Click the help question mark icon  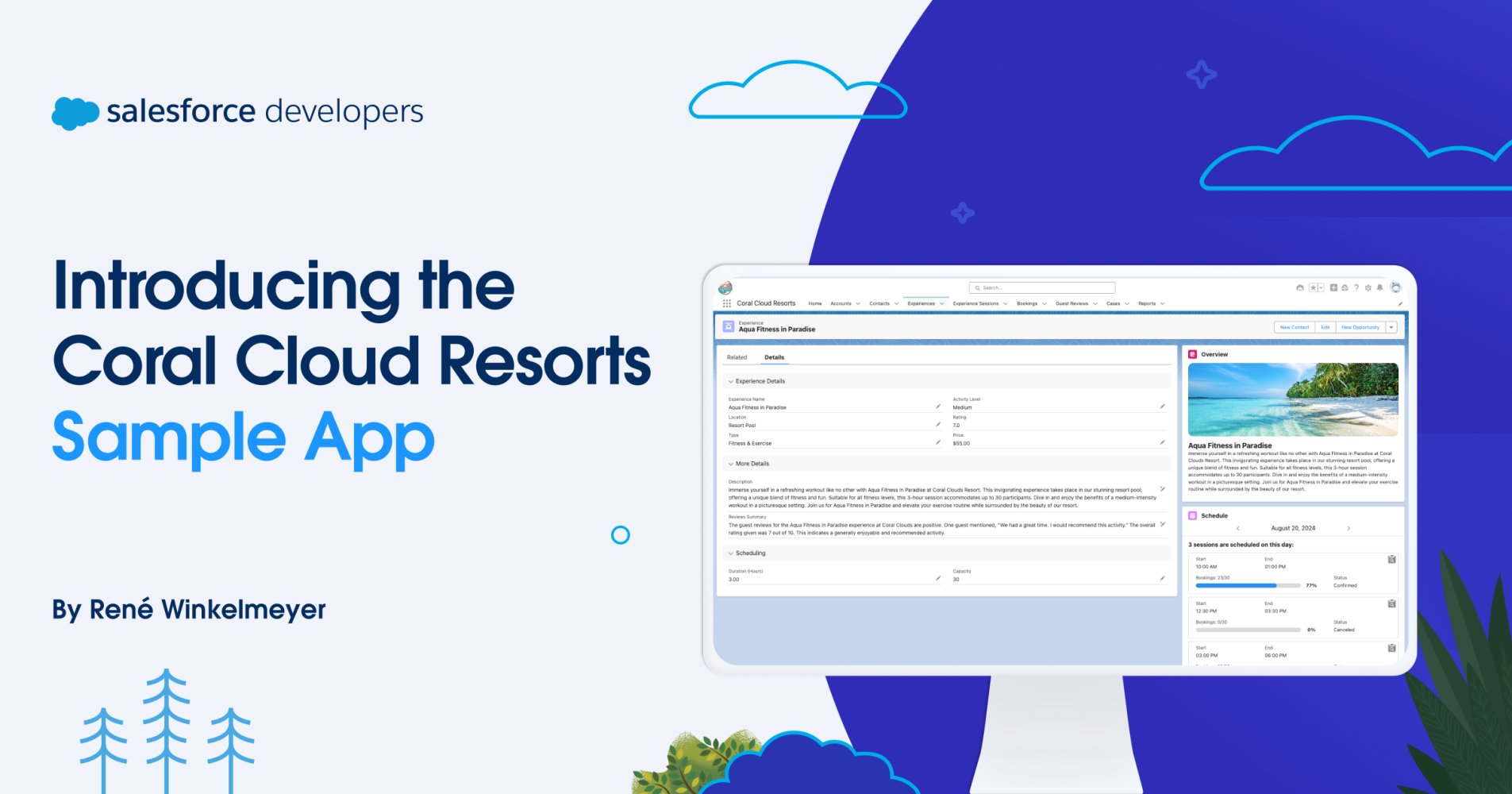point(1356,288)
